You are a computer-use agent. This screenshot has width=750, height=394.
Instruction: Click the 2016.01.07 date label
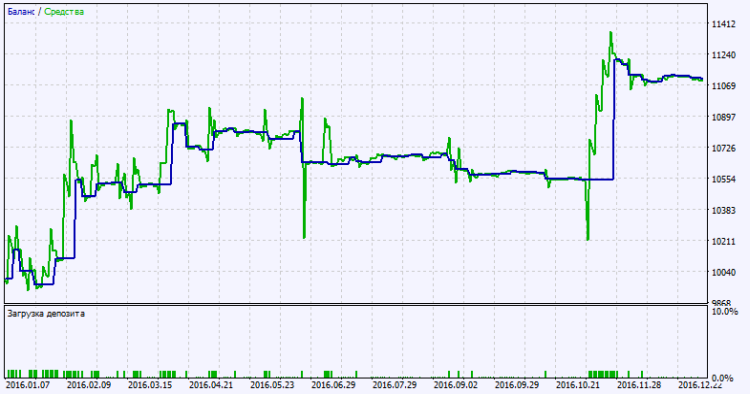pos(28,385)
